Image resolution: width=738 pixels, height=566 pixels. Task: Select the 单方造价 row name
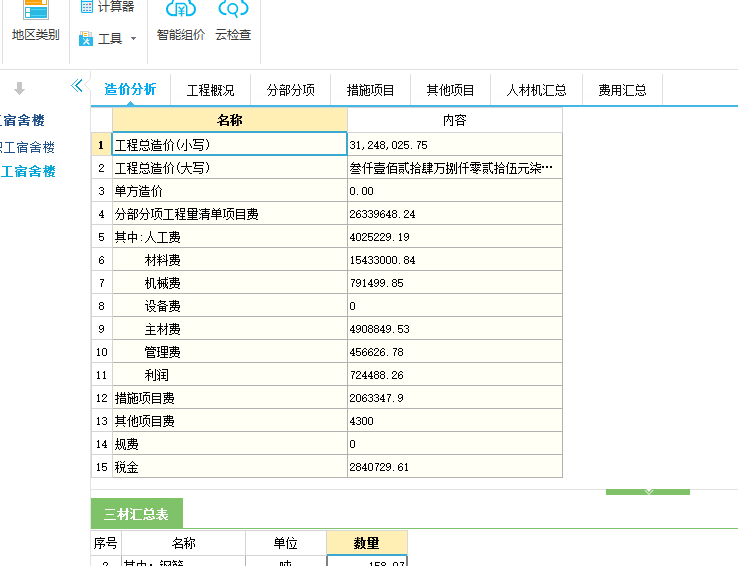point(230,191)
